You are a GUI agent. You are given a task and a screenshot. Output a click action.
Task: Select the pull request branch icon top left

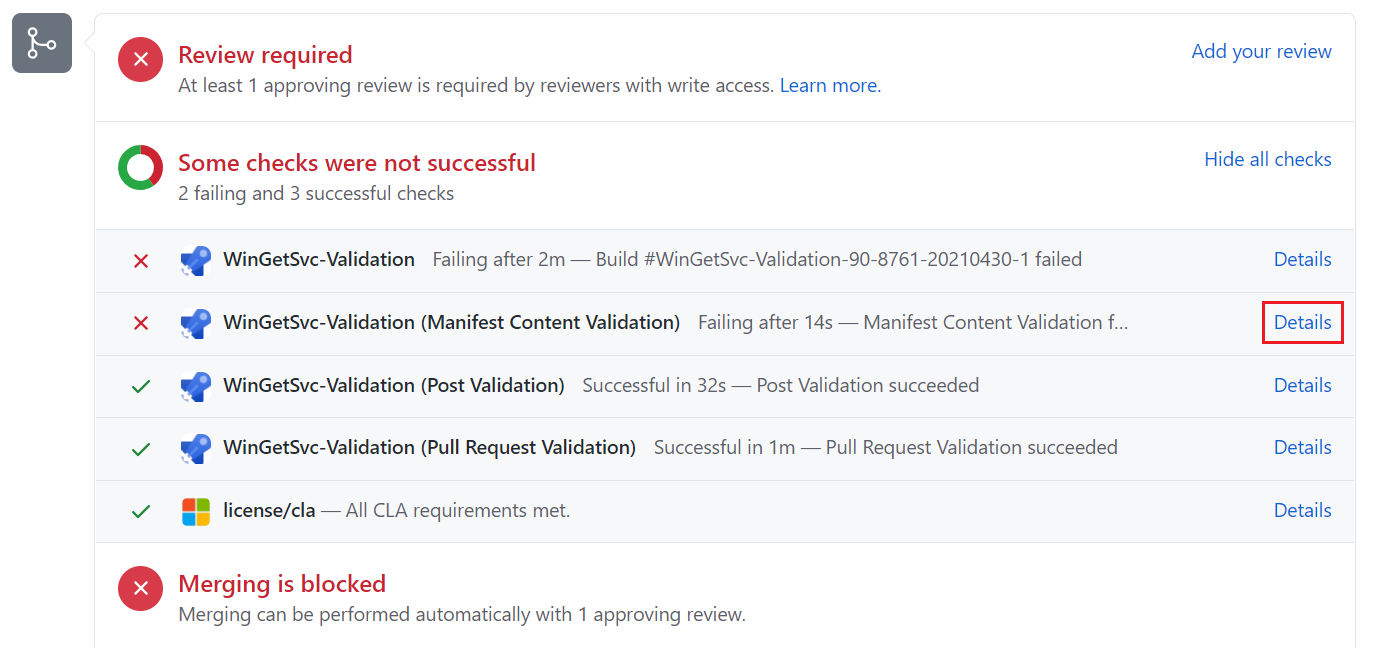pos(41,43)
